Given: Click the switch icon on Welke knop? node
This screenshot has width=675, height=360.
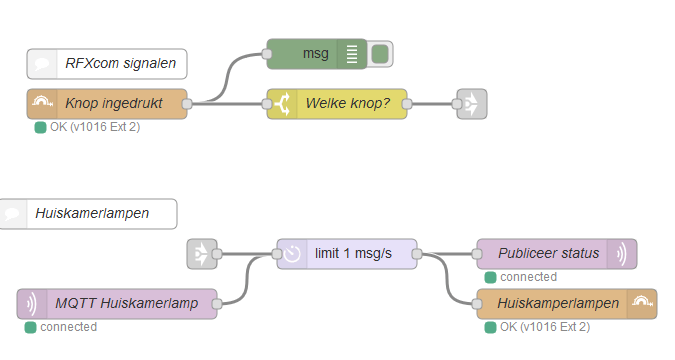Looking at the screenshot, I should point(283,104).
